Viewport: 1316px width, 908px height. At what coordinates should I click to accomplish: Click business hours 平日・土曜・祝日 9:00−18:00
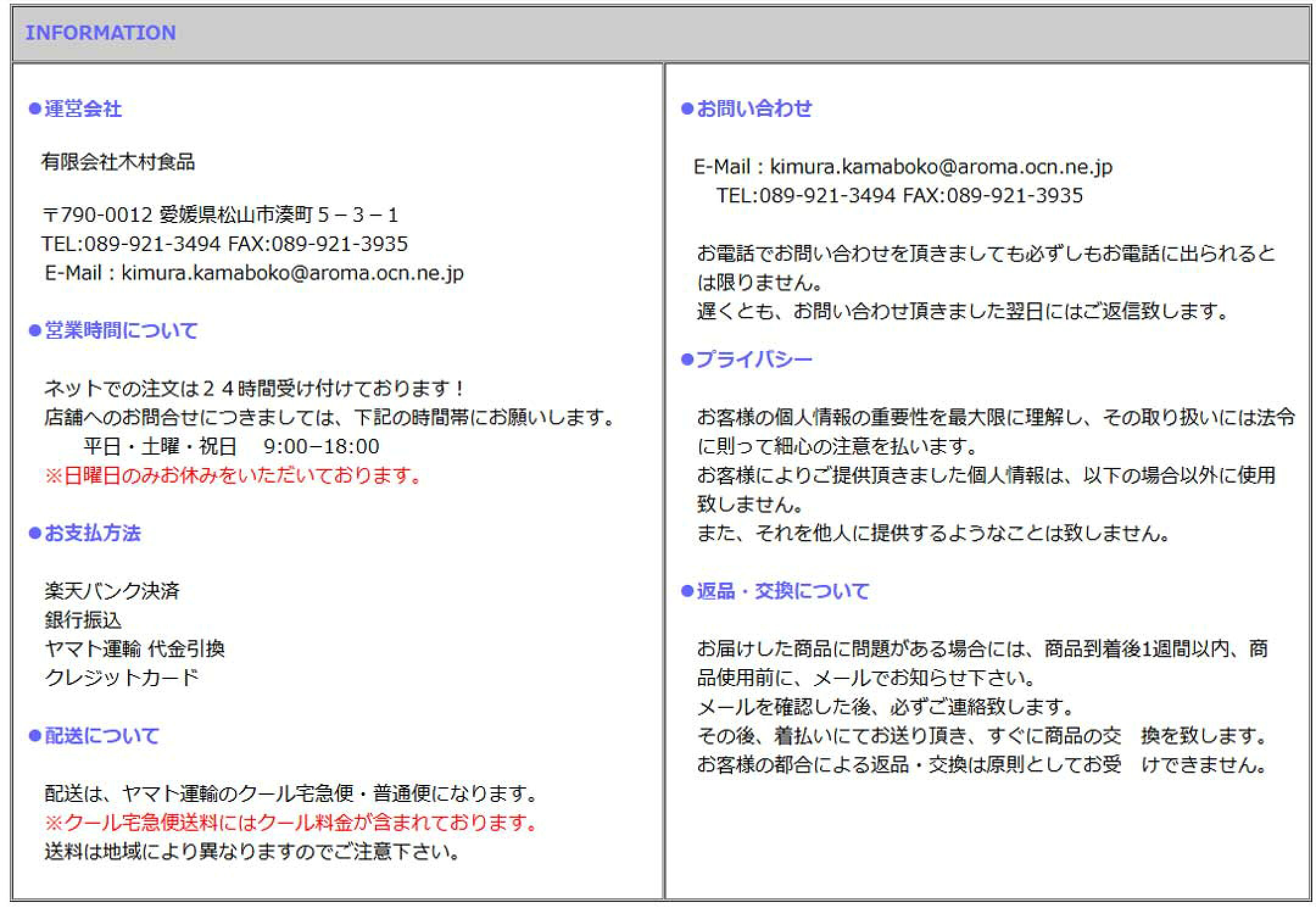pyautogui.click(x=232, y=446)
